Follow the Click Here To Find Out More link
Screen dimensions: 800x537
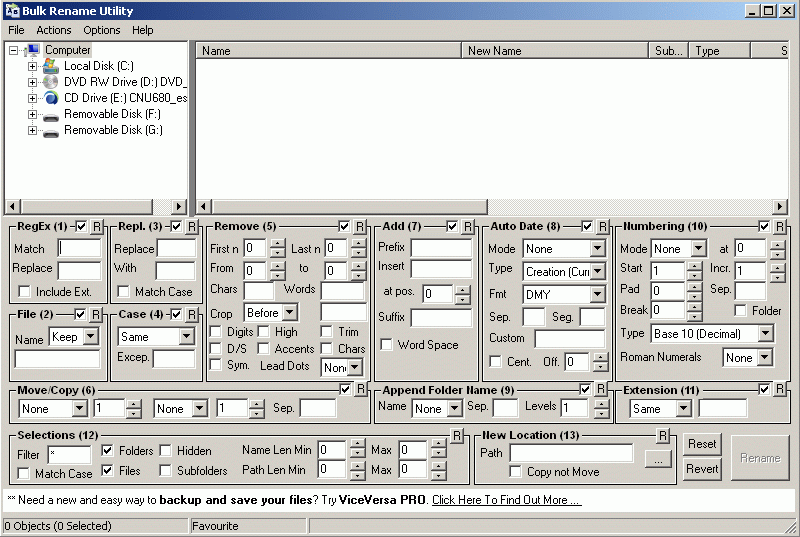coord(506,500)
